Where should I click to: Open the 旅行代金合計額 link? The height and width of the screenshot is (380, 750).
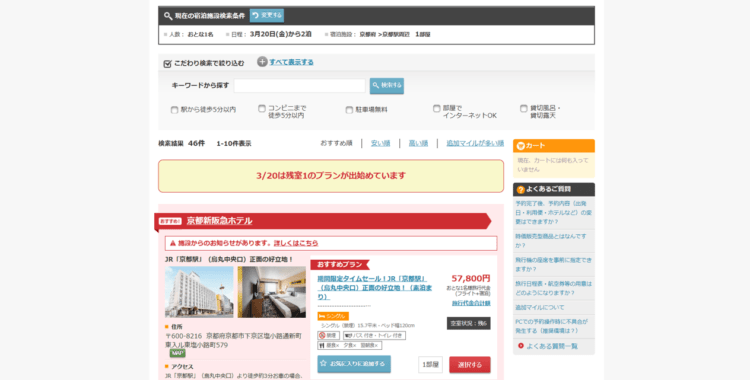pos(471,303)
